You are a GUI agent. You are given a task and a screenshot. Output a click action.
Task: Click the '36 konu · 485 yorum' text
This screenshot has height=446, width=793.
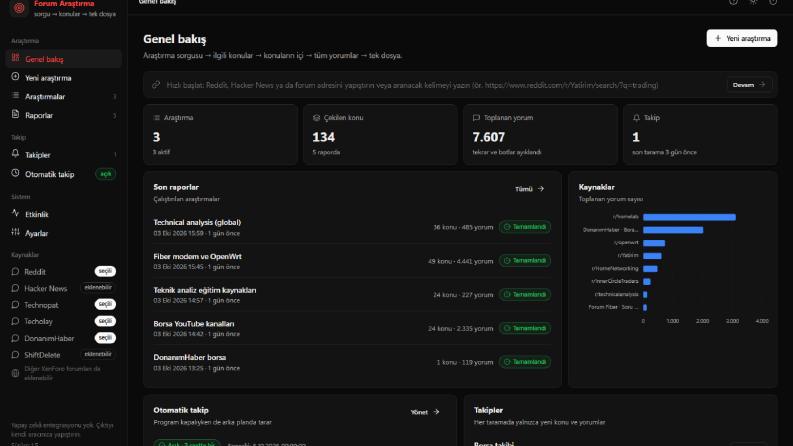(463, 227)
